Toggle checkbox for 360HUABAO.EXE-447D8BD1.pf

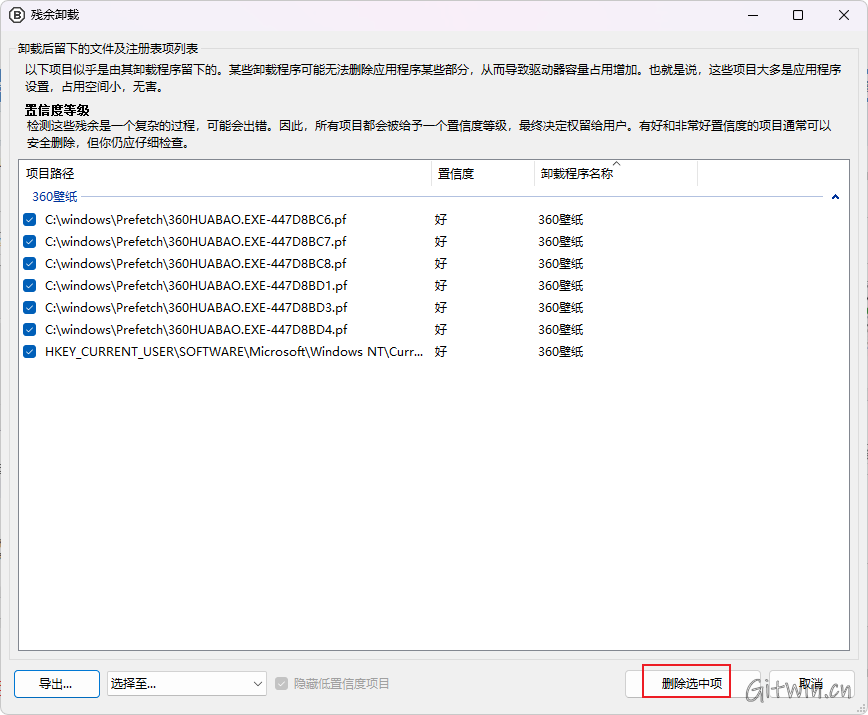30,286
